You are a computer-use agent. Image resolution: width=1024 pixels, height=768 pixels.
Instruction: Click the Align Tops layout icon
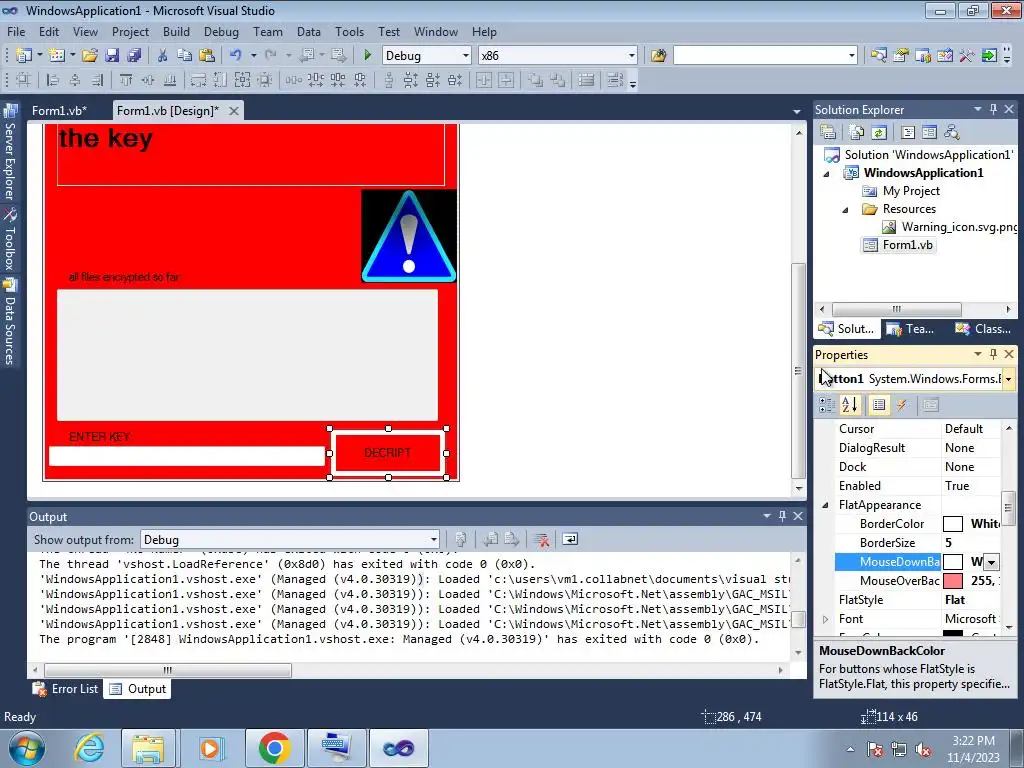pos(125,80)
